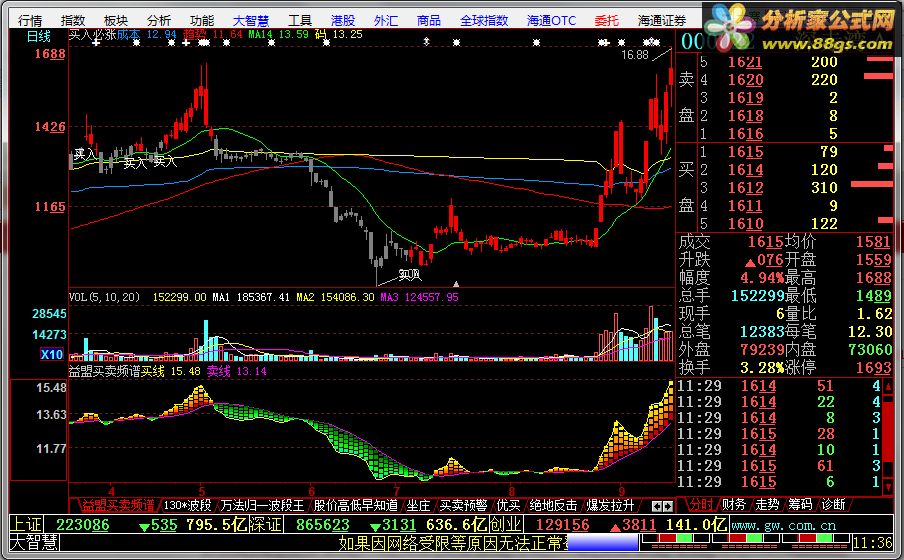
Task: Select buy level 5 price 1610
Action: tap(745, 224)
